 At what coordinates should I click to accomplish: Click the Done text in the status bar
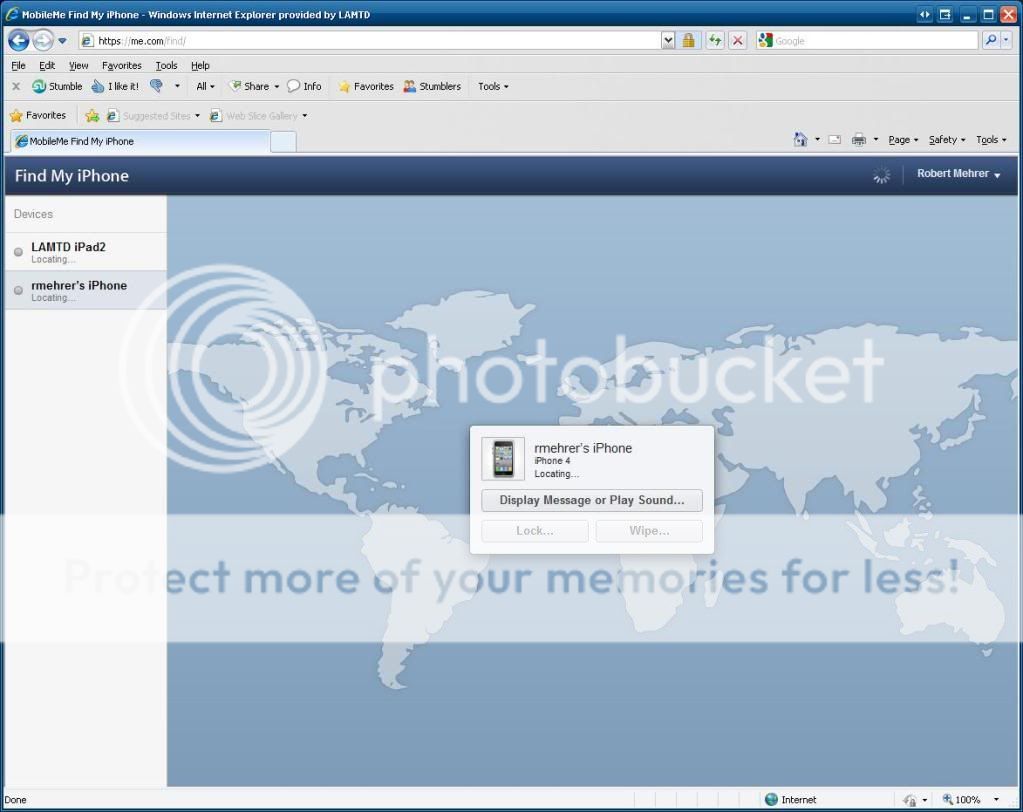pos(16,800)
